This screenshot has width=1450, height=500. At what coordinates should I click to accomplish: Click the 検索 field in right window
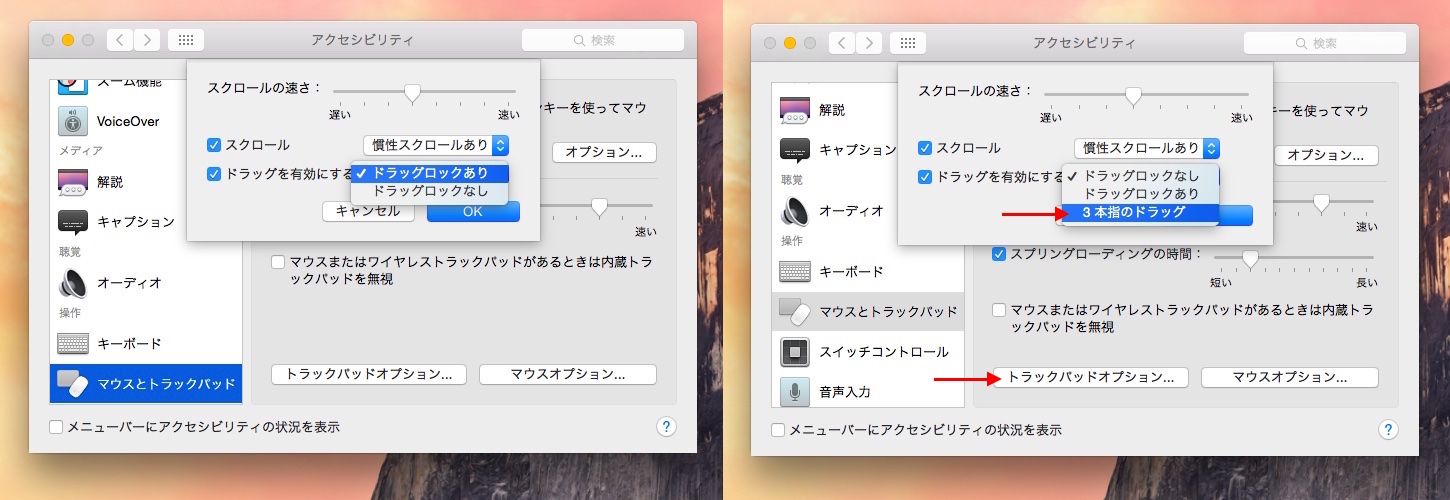tap(1325, 43)
